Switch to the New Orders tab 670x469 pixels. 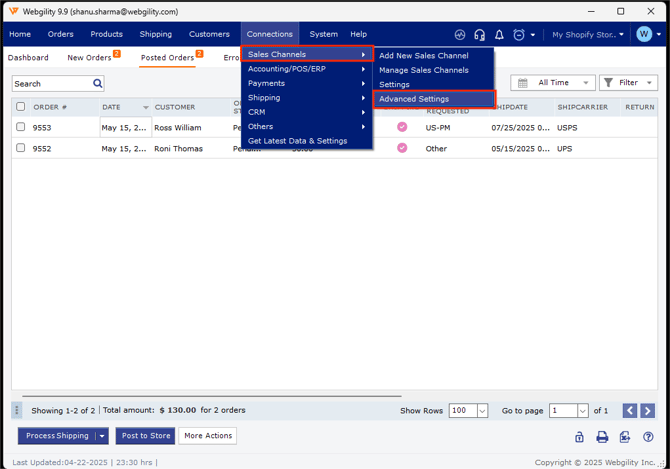90,58
